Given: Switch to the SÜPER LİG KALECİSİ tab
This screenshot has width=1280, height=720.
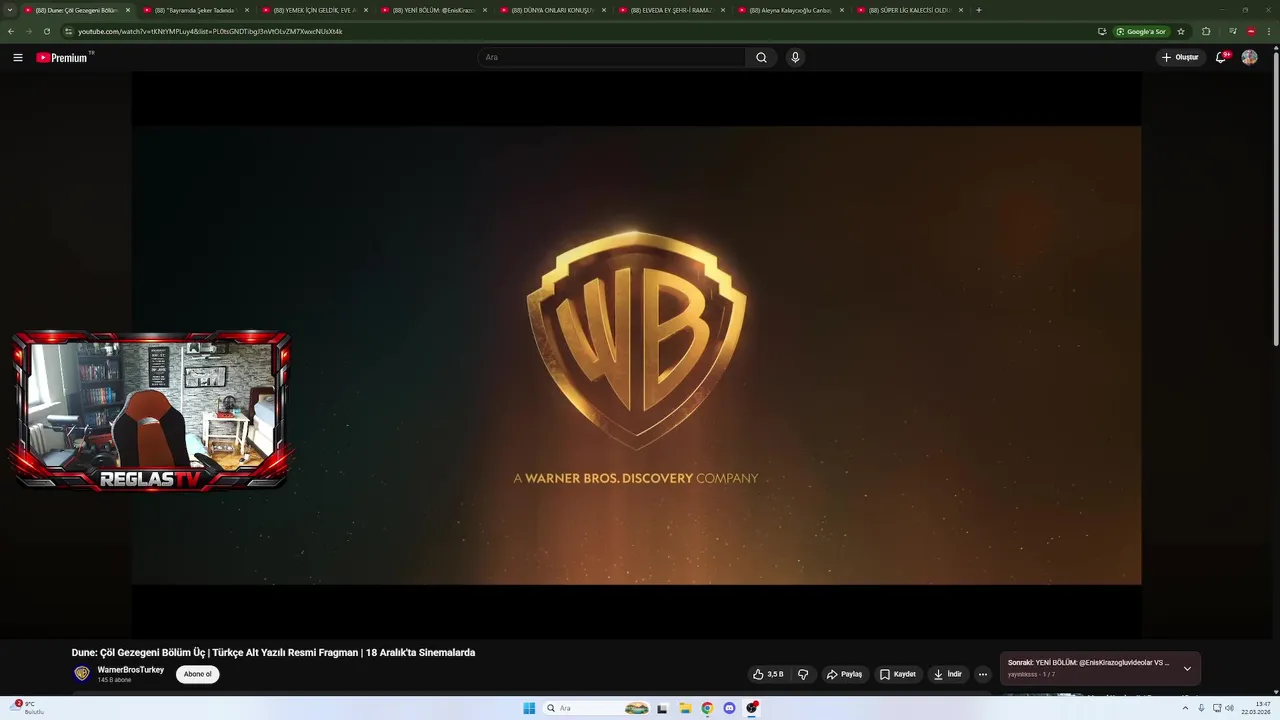Looking at the screenshot, I should [x=909, y=10].
